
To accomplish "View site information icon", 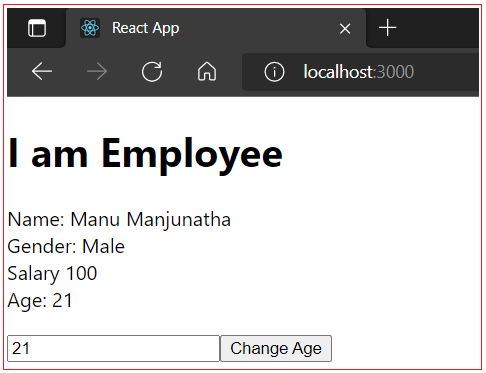I will tap(274, 72).
